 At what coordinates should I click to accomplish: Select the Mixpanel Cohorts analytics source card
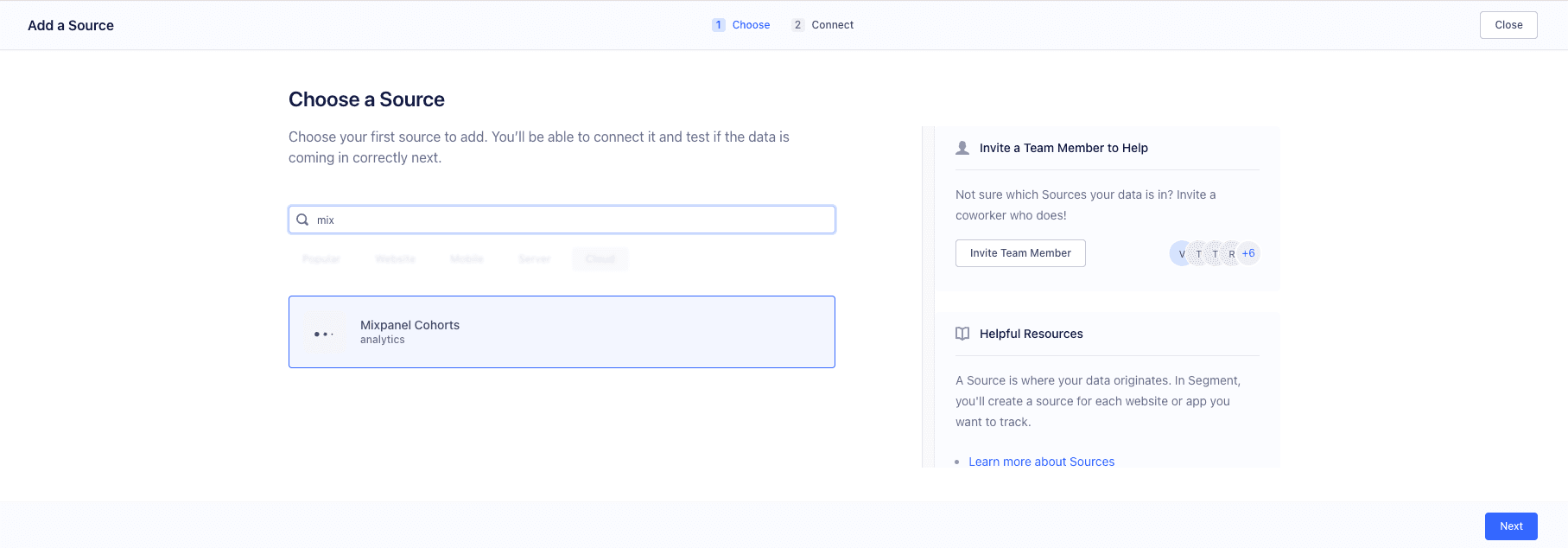[562, 332]
